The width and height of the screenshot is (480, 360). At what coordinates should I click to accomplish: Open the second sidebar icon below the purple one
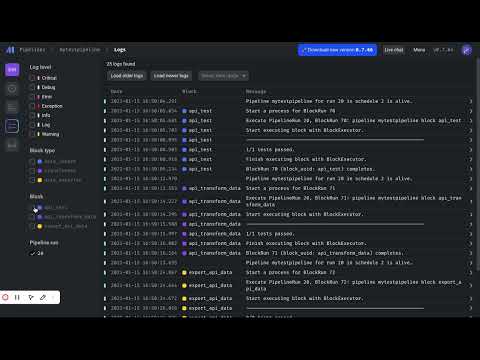click(12, 89)
